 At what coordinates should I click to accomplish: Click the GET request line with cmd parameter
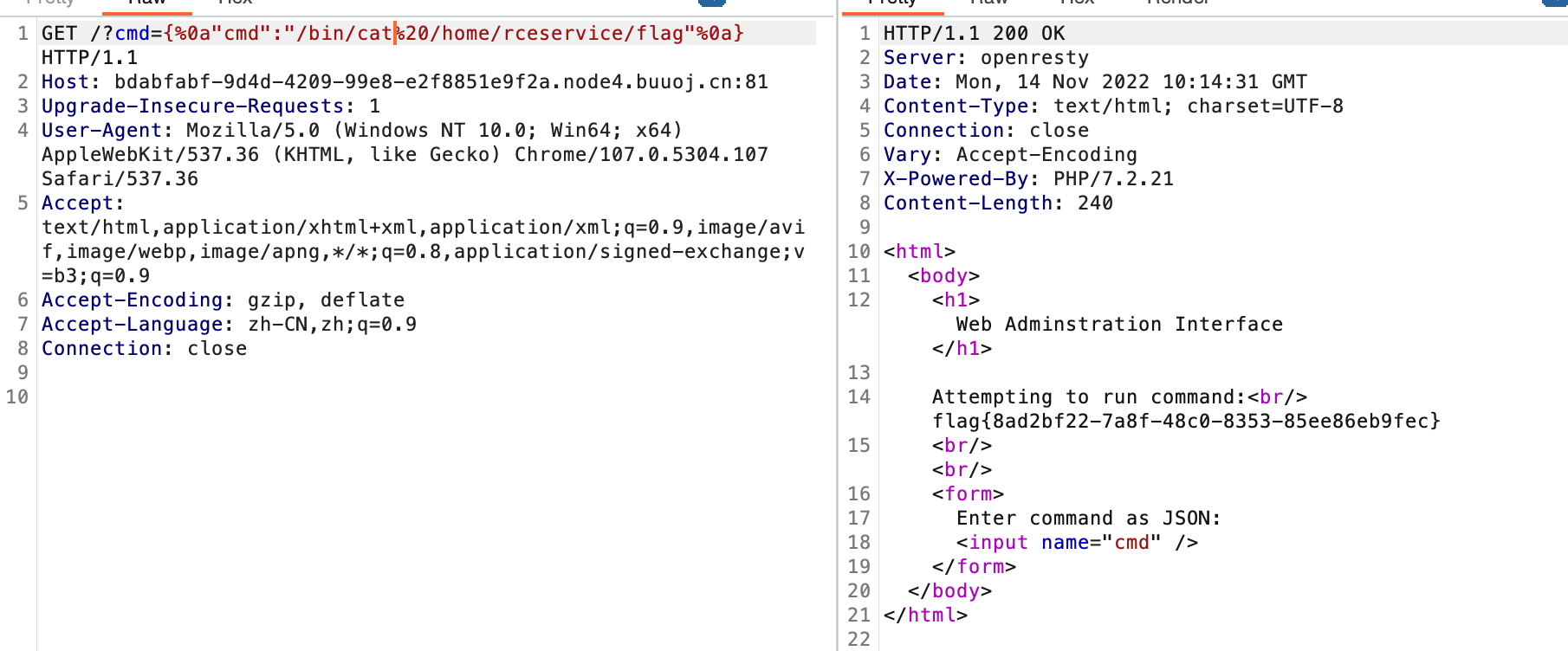393,33
